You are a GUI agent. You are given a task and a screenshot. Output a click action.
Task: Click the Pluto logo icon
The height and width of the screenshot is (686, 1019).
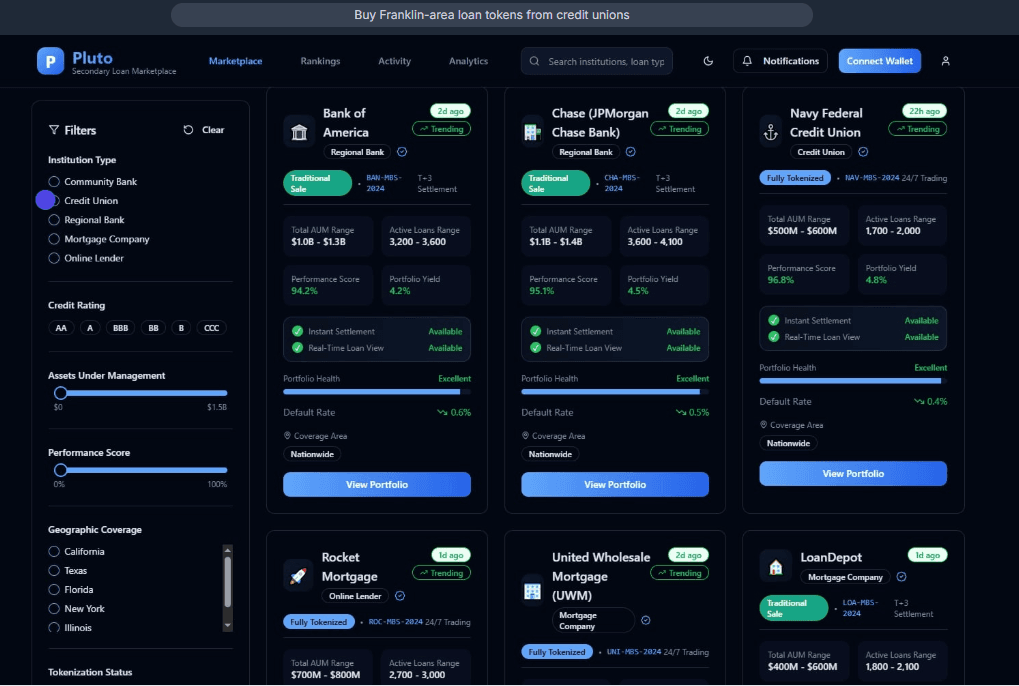coord(50,61)
